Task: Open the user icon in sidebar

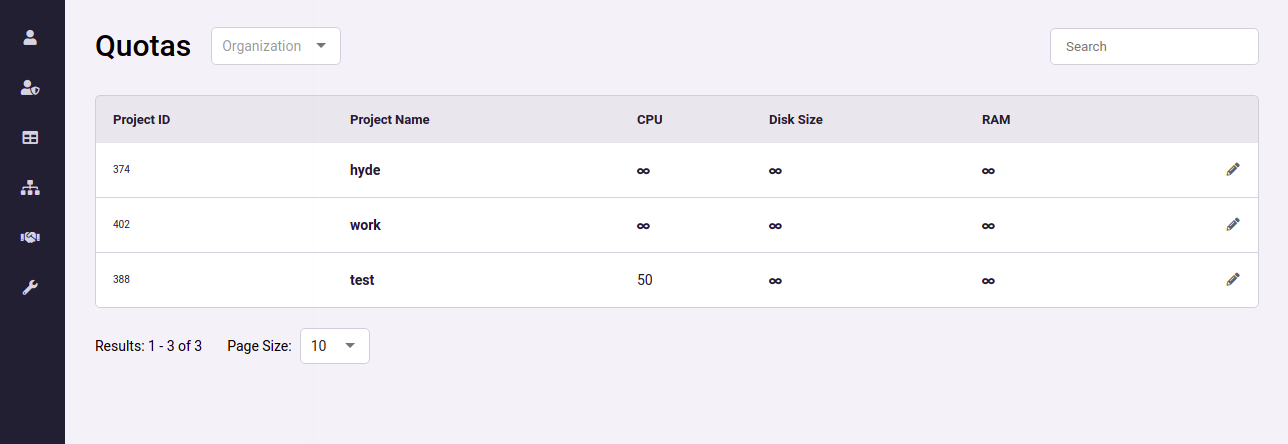Action: (30, 37)
